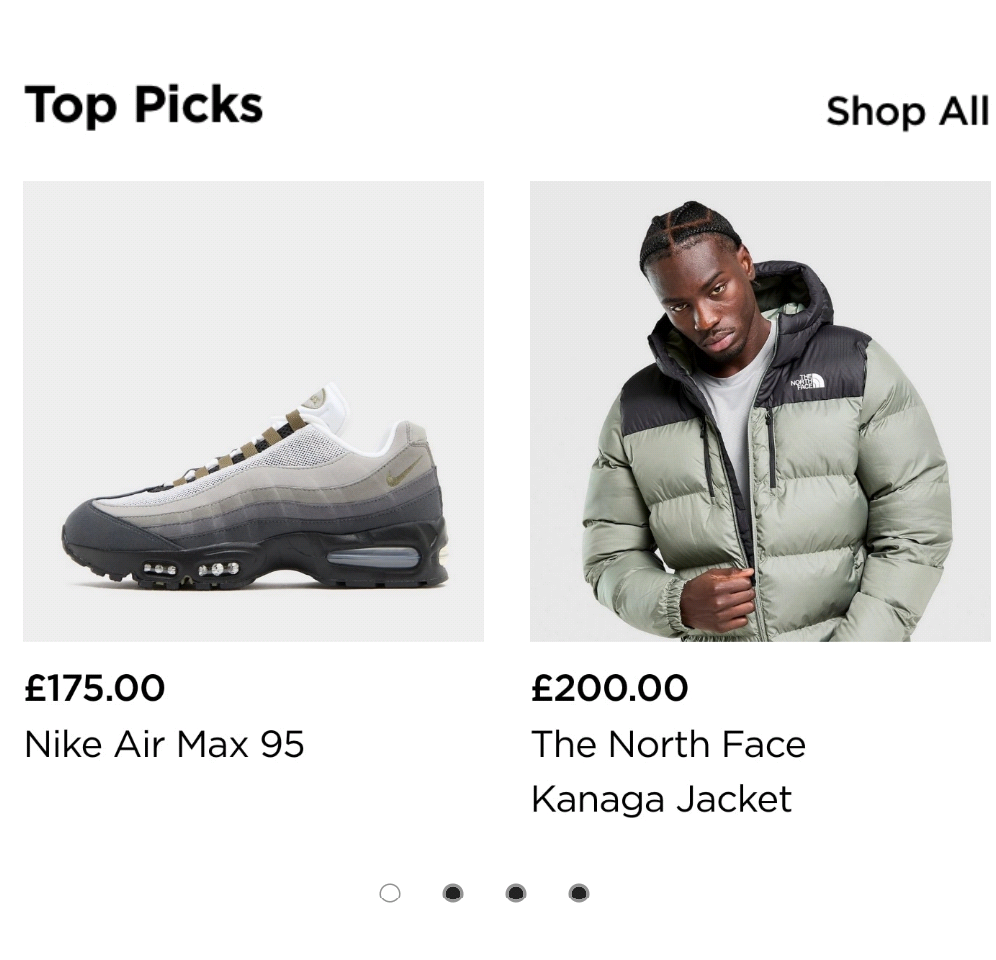This screenshot has width=996, height=960.
Task: Click the Top Picks heading
Action: (144, 105)
